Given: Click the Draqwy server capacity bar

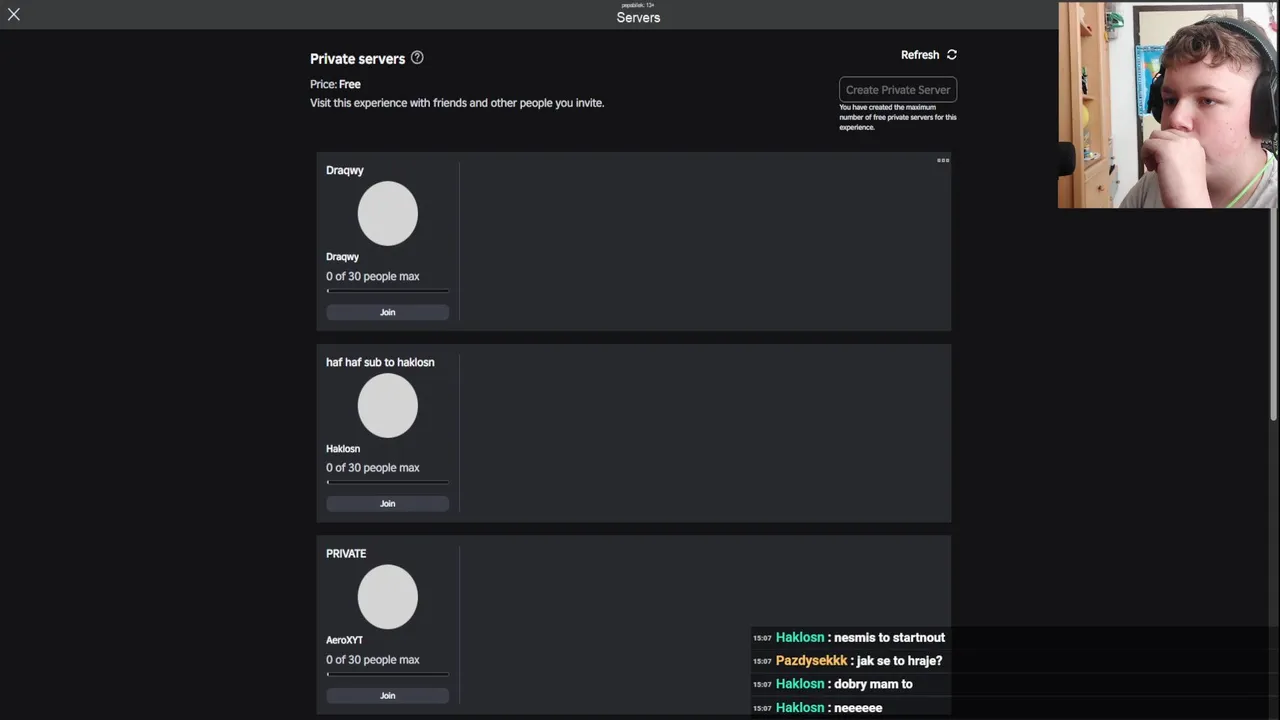Looking at the screenshot, I should [x=388, y=291].
